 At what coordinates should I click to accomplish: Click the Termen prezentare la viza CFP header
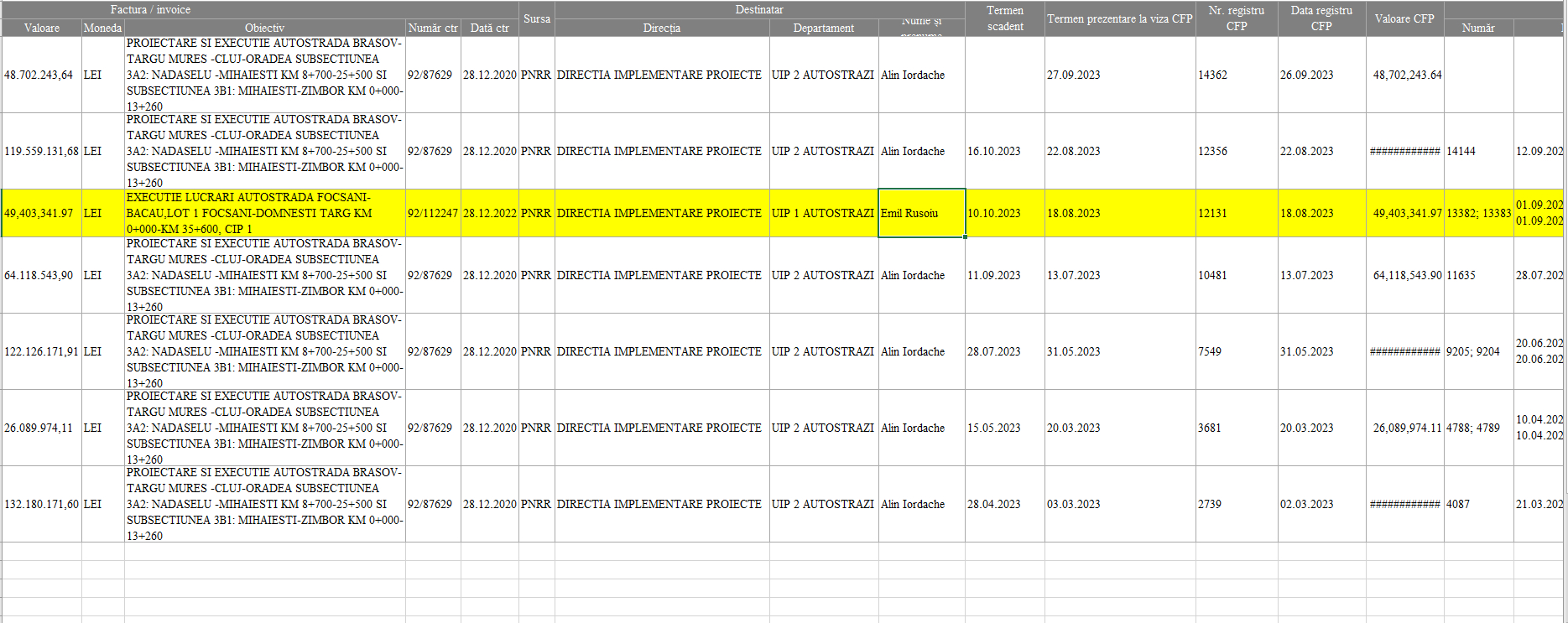pyautogui.click(x=1119, y=18)
